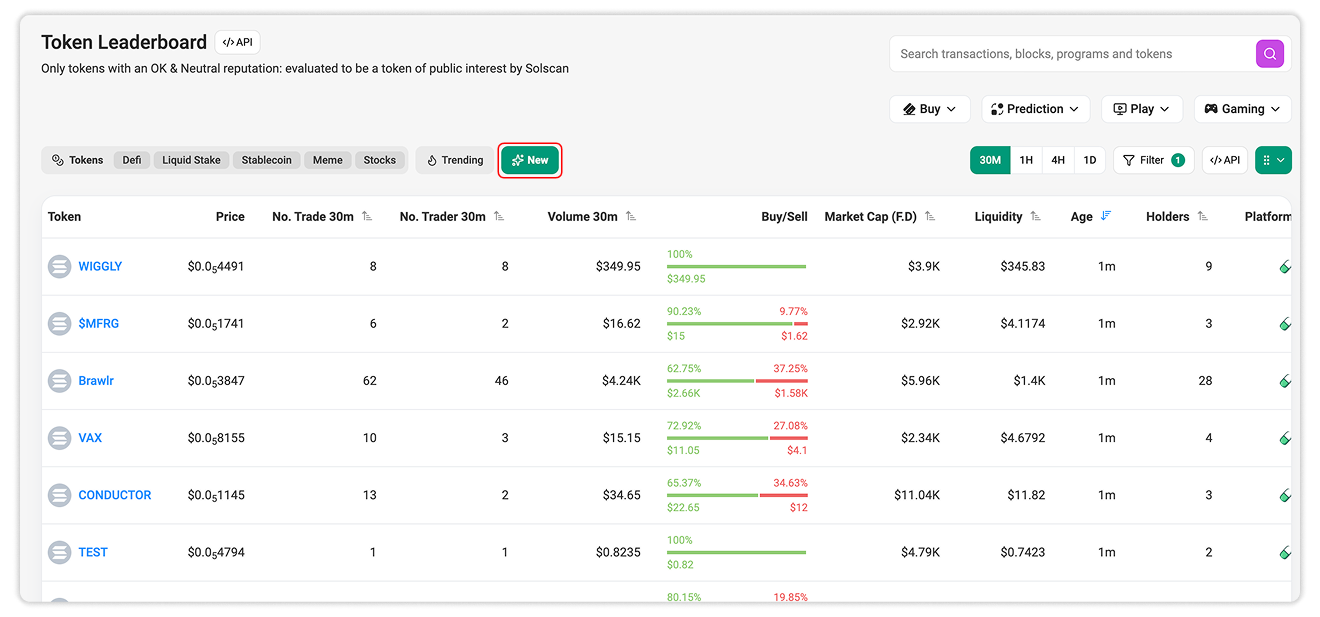Open the green grid columns dropdown

[1273, 160]
